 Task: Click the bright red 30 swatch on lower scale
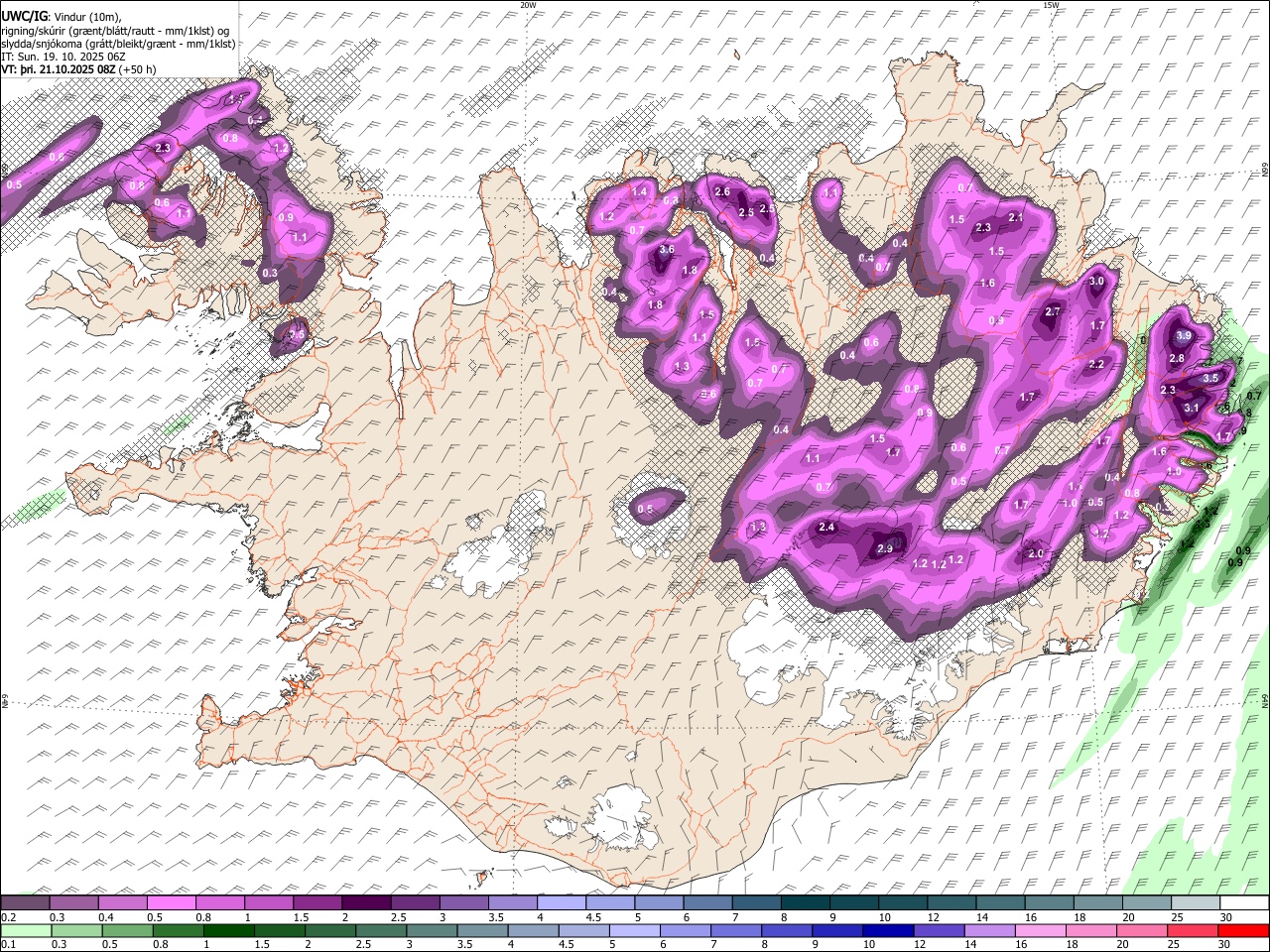[1244, 930]
